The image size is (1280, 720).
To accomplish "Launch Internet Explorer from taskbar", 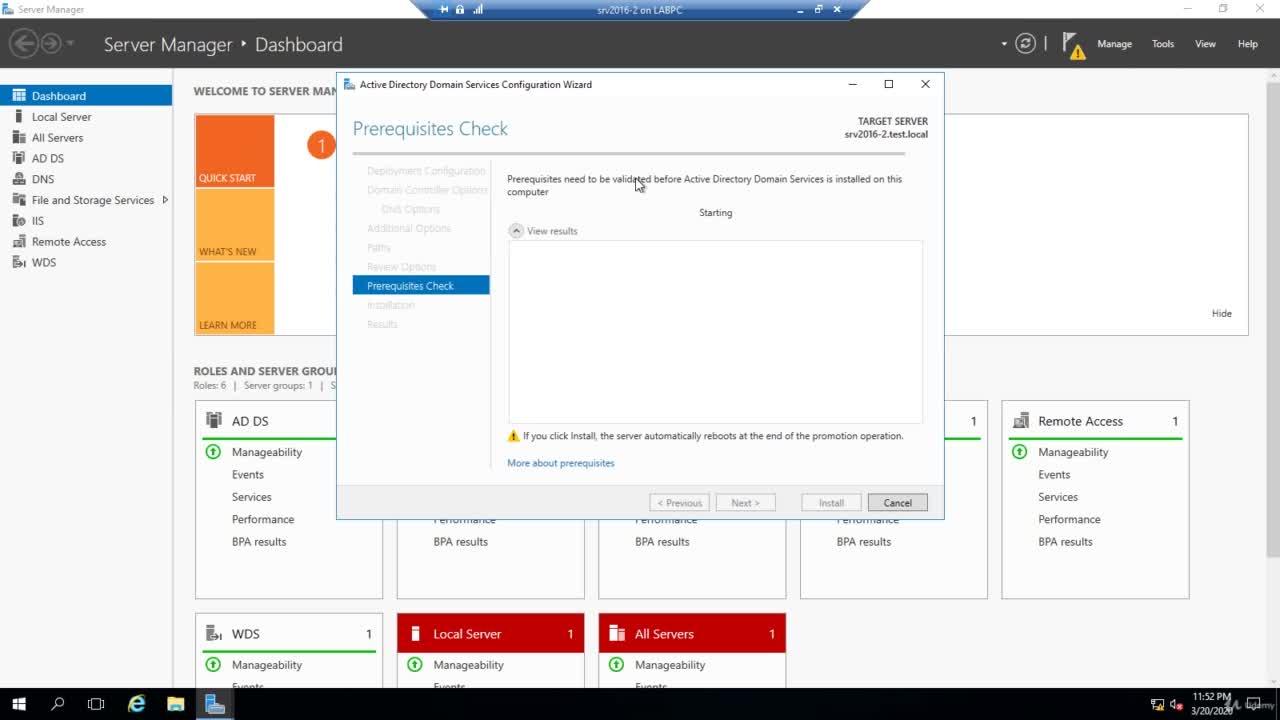I will click(x=137, y=704).
